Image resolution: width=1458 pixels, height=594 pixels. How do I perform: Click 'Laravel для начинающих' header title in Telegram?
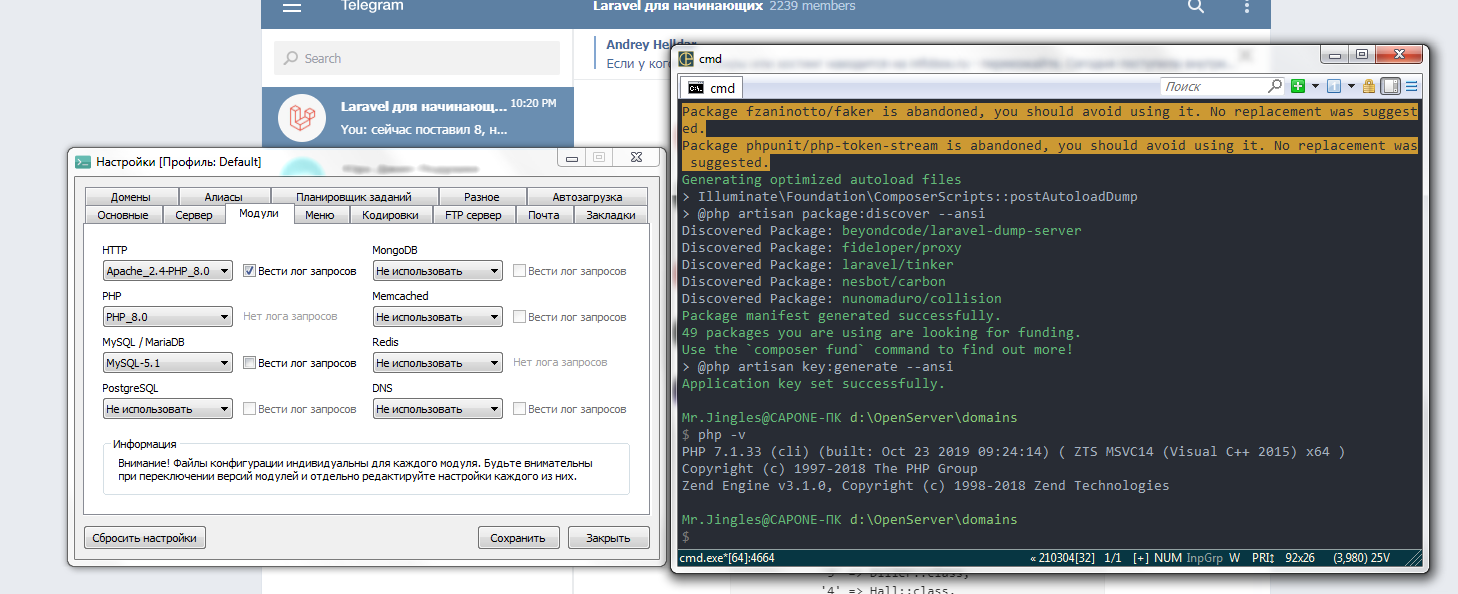pos(678,6)
